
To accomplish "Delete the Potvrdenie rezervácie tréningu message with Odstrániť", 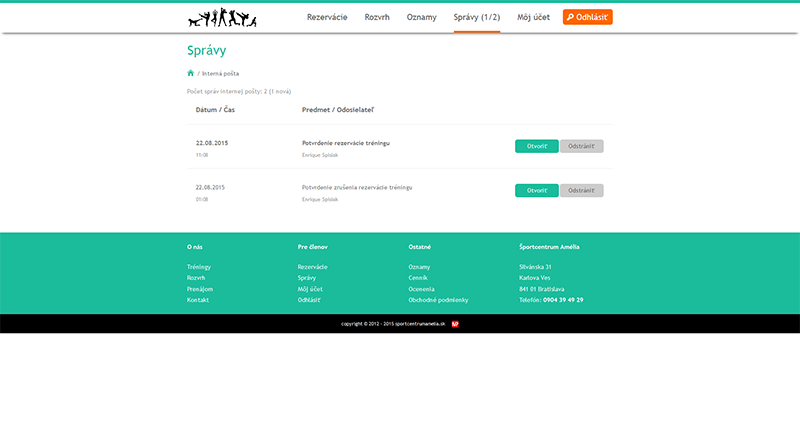I will (x=581, y=146).
